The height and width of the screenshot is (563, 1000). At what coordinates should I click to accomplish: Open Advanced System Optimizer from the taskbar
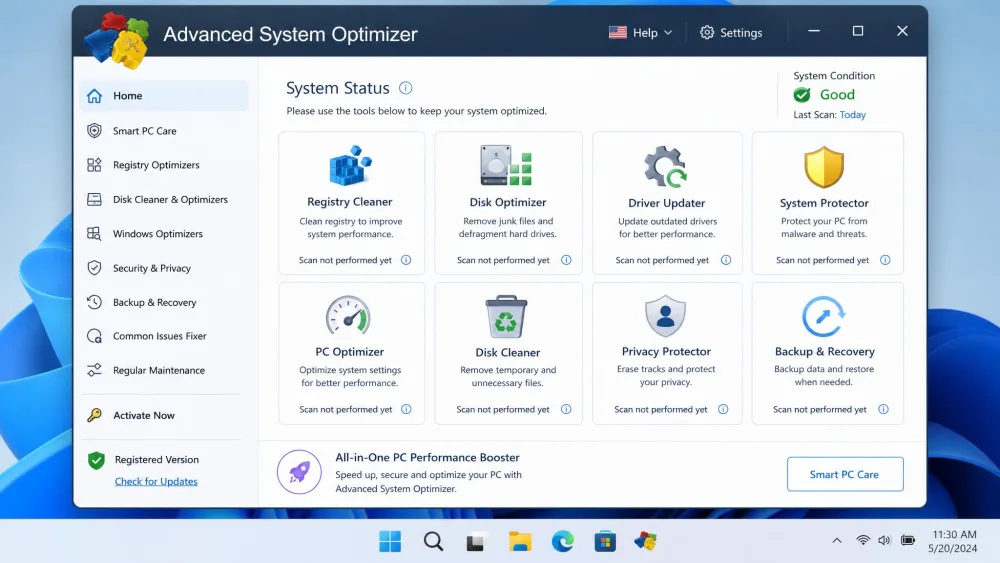(x=645, y=541)
